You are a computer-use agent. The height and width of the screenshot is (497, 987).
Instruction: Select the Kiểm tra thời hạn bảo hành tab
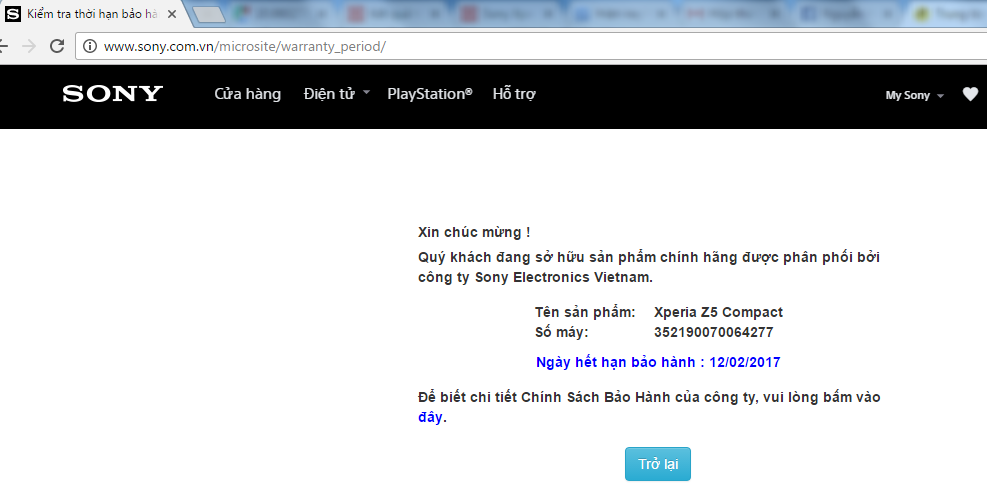(x=92, y=14)
